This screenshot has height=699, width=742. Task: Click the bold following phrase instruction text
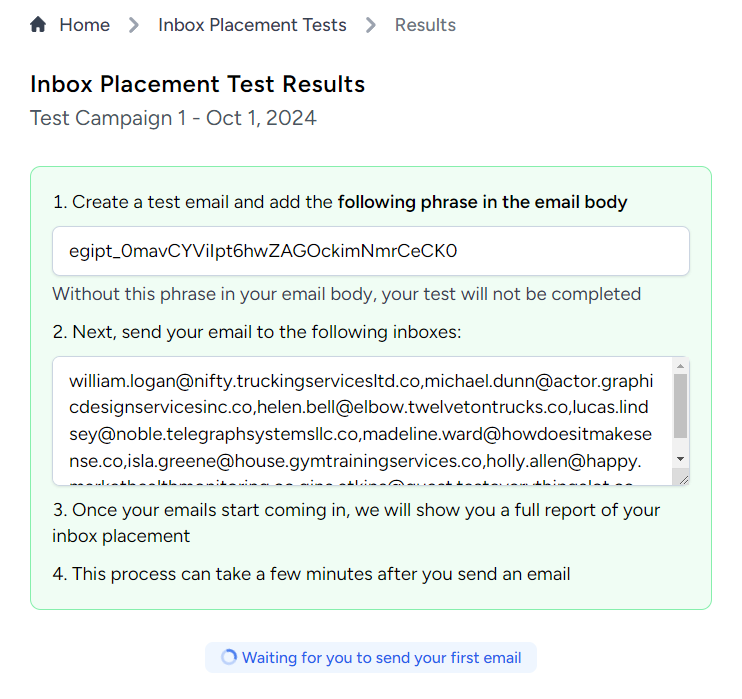482,202
